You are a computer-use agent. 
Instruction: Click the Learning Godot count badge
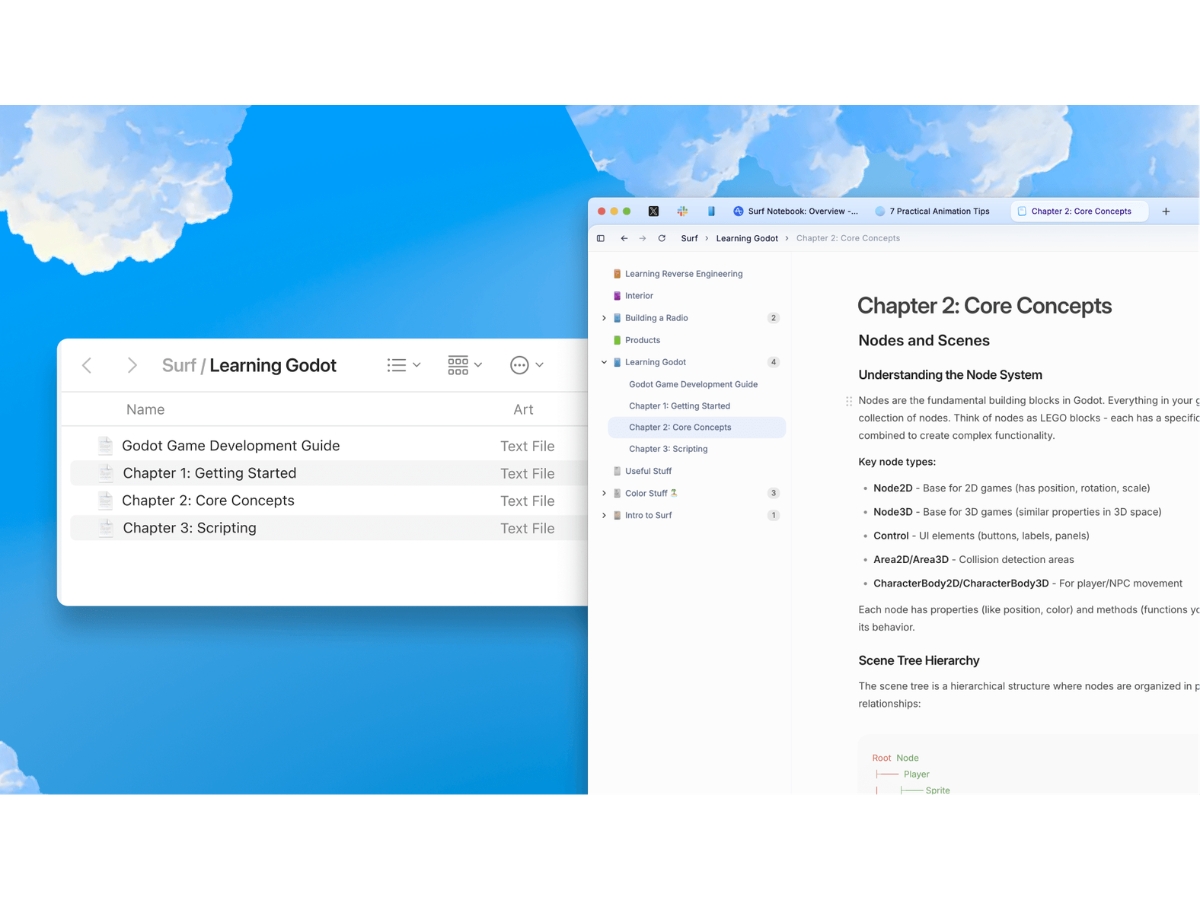[773, 362]
